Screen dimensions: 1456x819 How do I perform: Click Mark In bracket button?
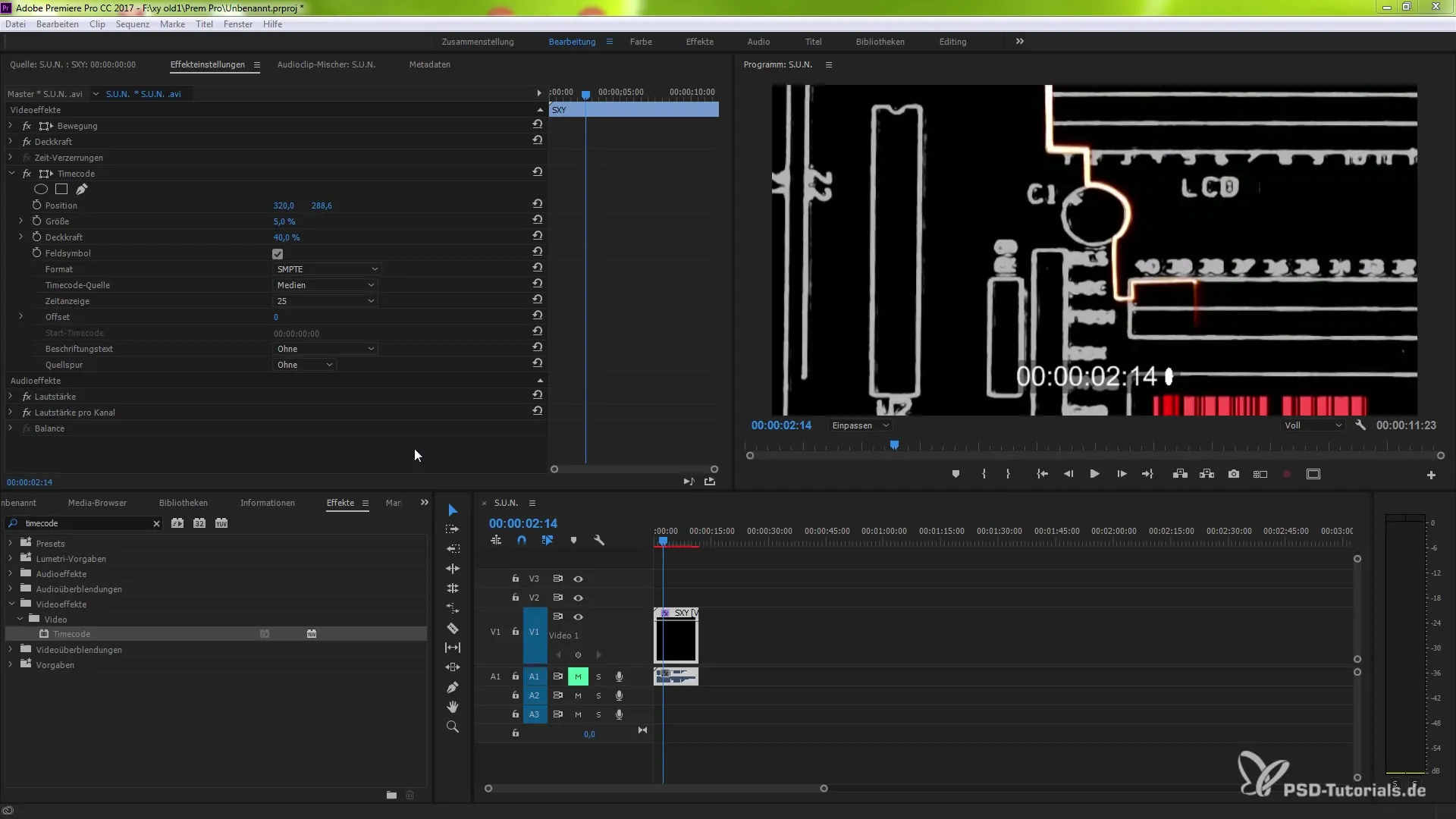click(984, 474)
